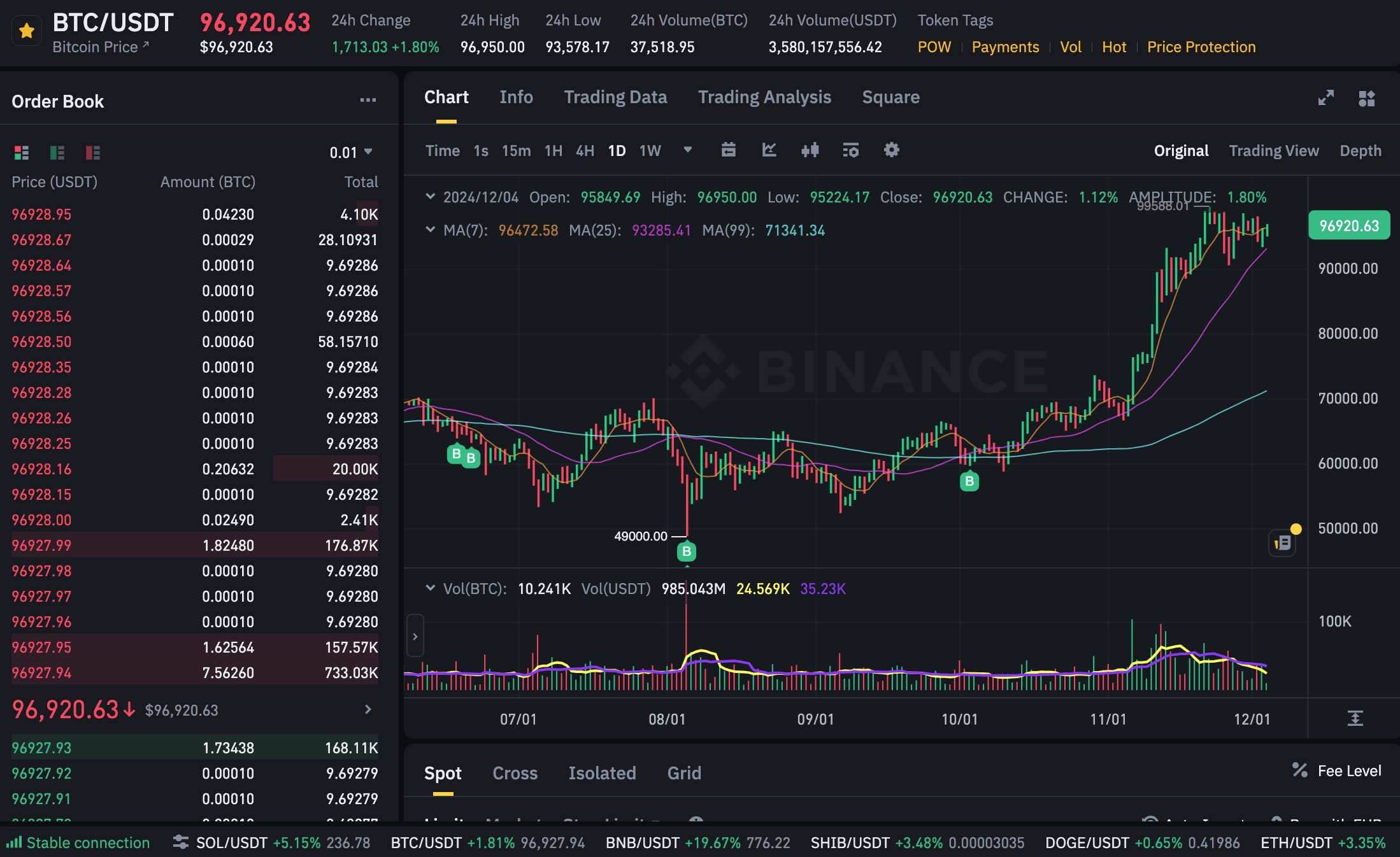Open the multi-chart layout grid icon
Screen dimensions: 1400x857
pyautogui.click(x=1366, y=98)
